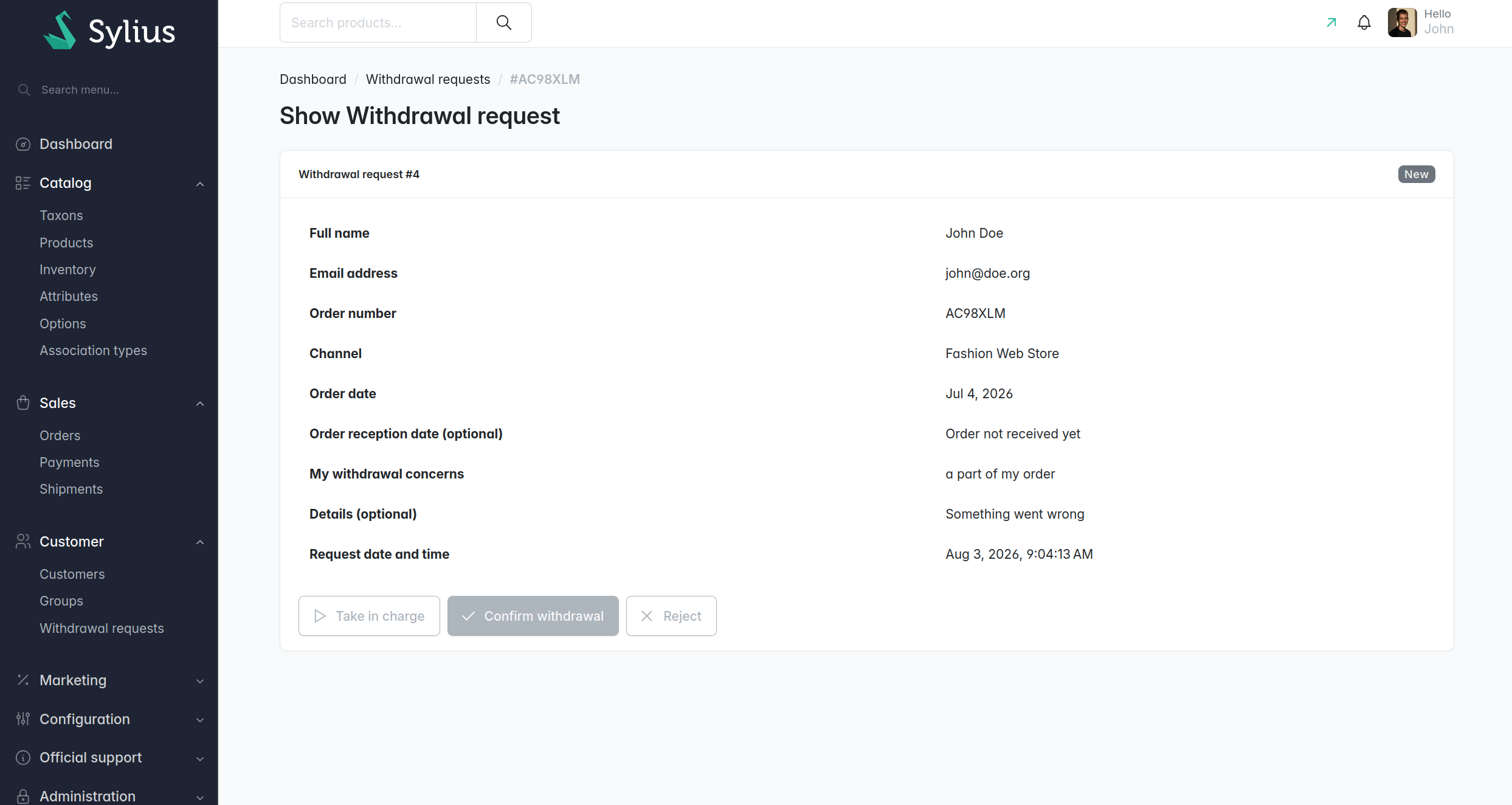The image size is (1512, 805).
Task: Open Customers list
Action: click(72, 574)
